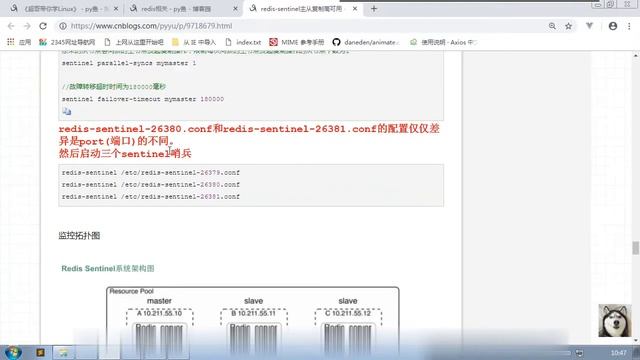The width and height of the screenshot is (640, 360).
Task: Open the yellow app in taskbar
Action: click(x=40, y=352)
